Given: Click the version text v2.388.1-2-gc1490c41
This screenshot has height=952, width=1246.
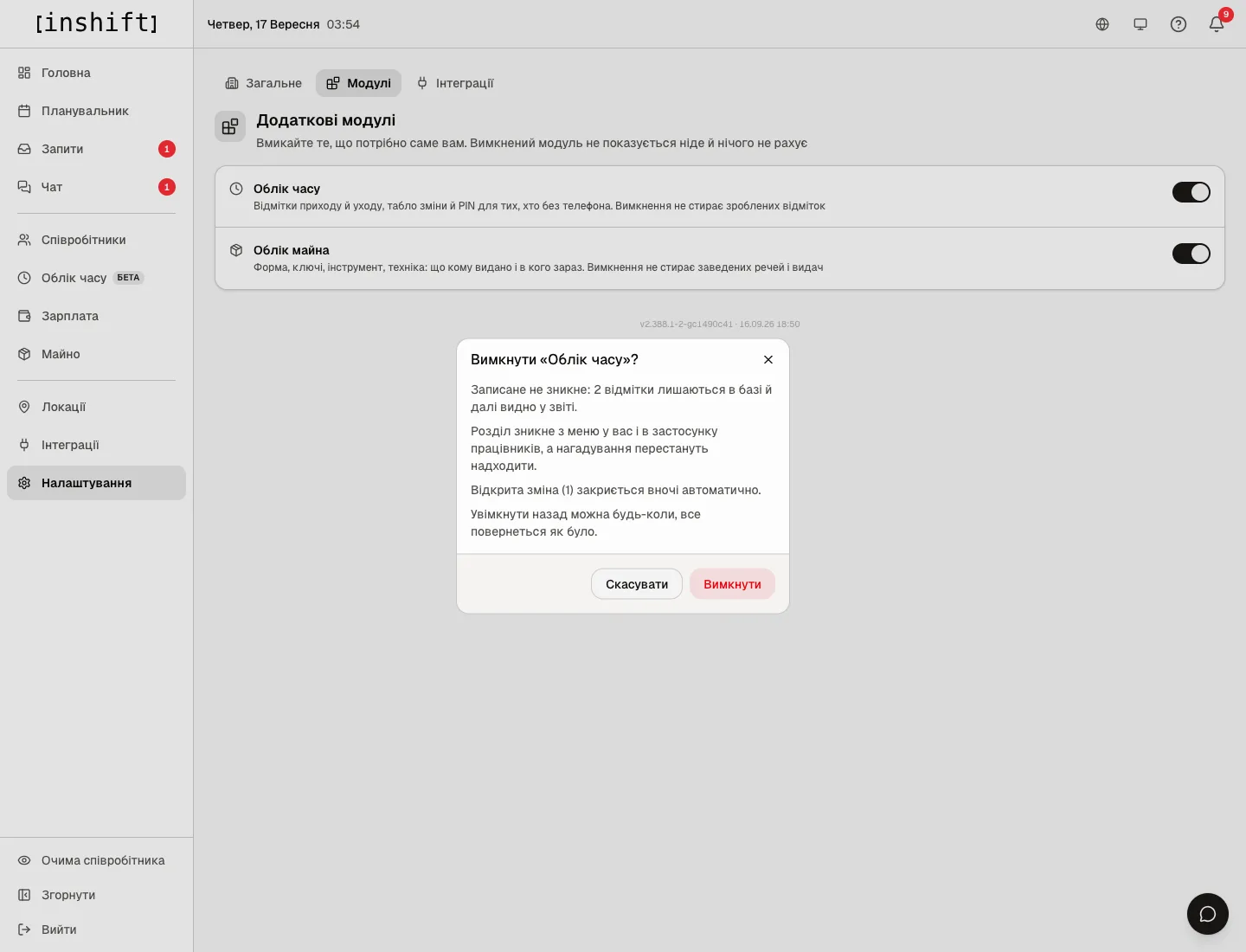Looking at the screenshot, I should click(x=686, y=325).
